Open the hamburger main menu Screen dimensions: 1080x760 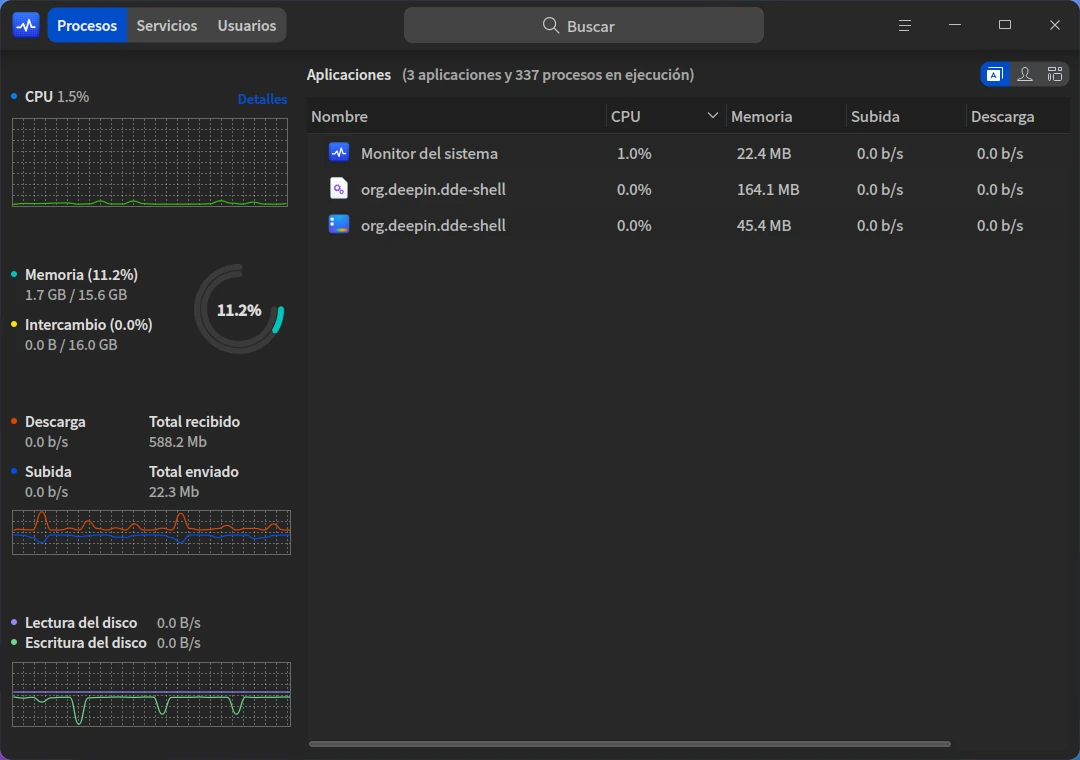point(905,25)
